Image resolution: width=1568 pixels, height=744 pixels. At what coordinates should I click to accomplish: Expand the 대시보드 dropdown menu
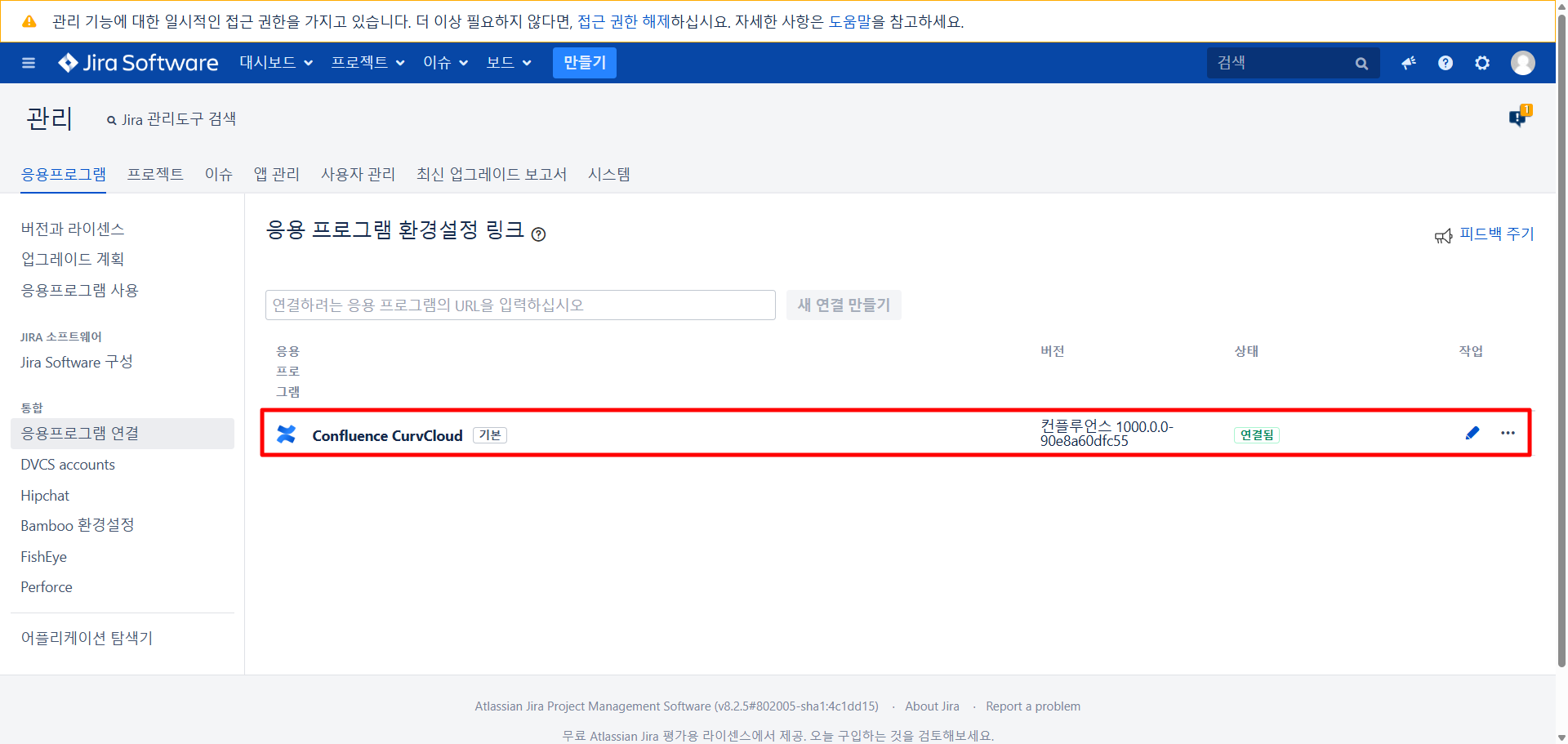point(276,63)
